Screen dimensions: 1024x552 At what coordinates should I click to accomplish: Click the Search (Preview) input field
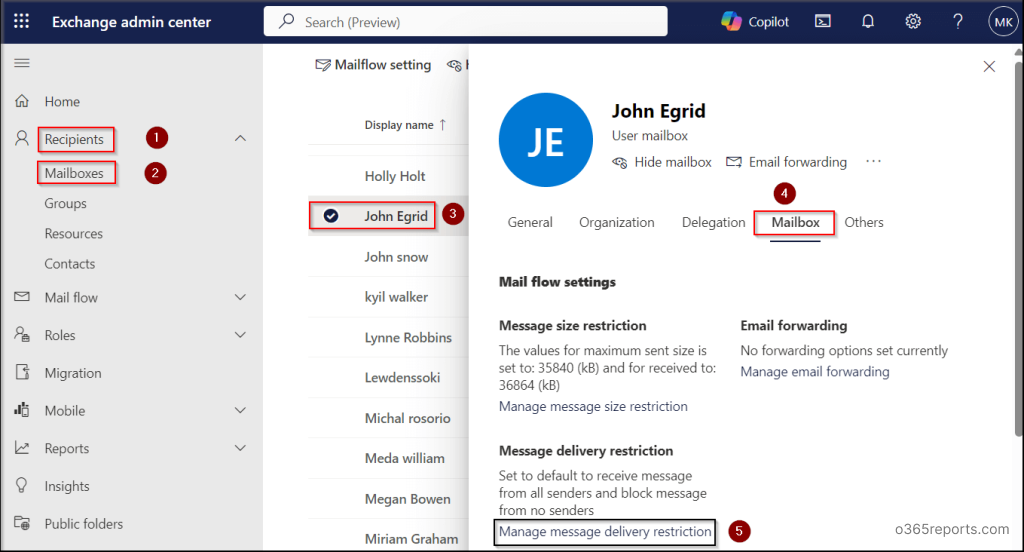466,22
